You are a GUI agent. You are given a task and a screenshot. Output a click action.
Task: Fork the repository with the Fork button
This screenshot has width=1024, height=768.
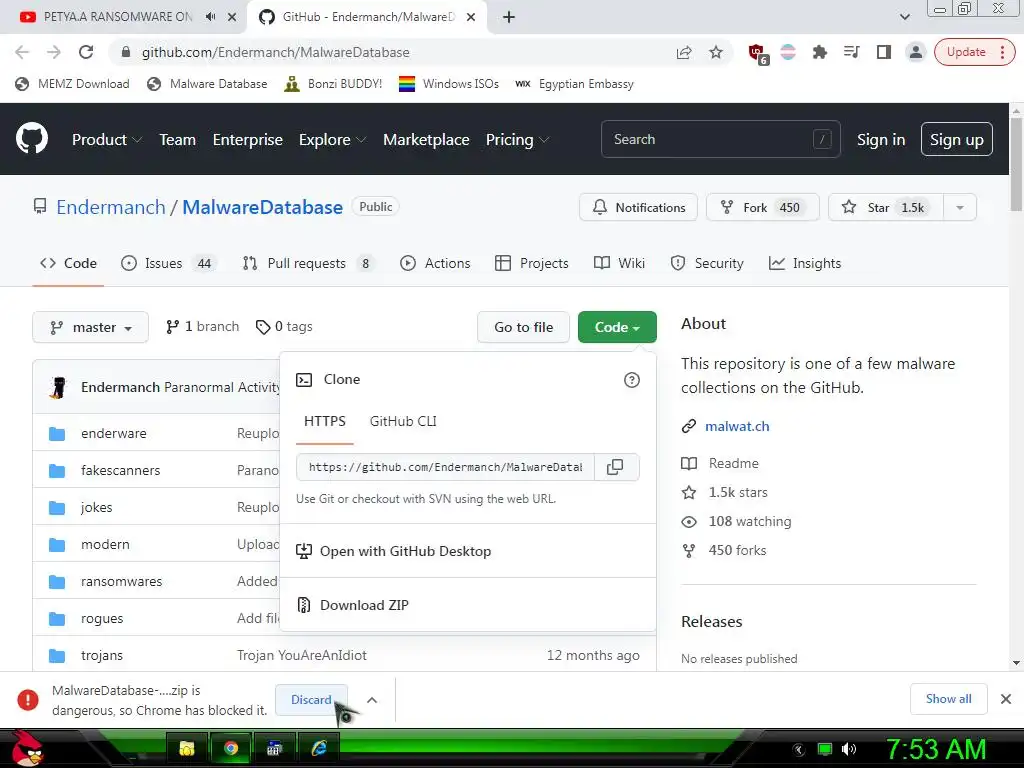(762, 208)
